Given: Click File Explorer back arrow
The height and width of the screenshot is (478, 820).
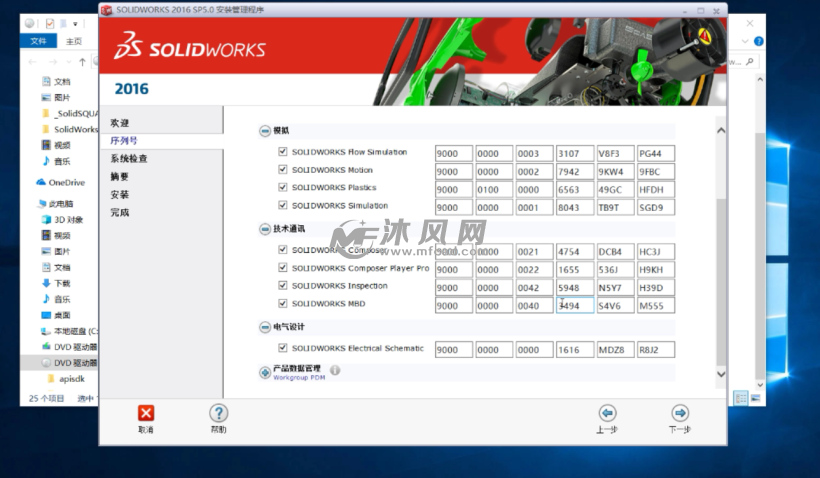Looking at the screenshot, I should (32, 62).
